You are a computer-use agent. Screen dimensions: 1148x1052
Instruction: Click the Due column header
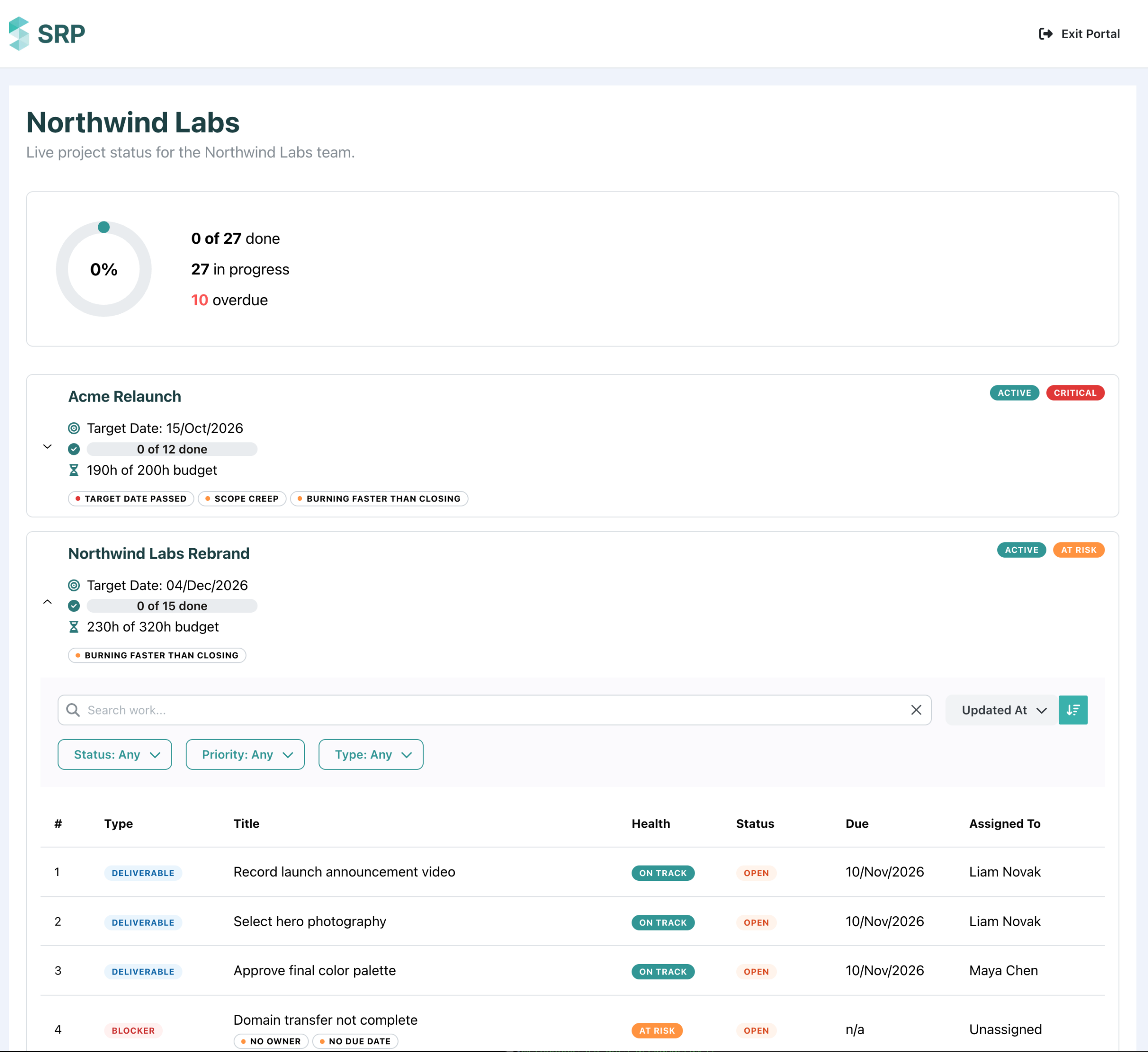pyautogui.click(x=857, y=823)
